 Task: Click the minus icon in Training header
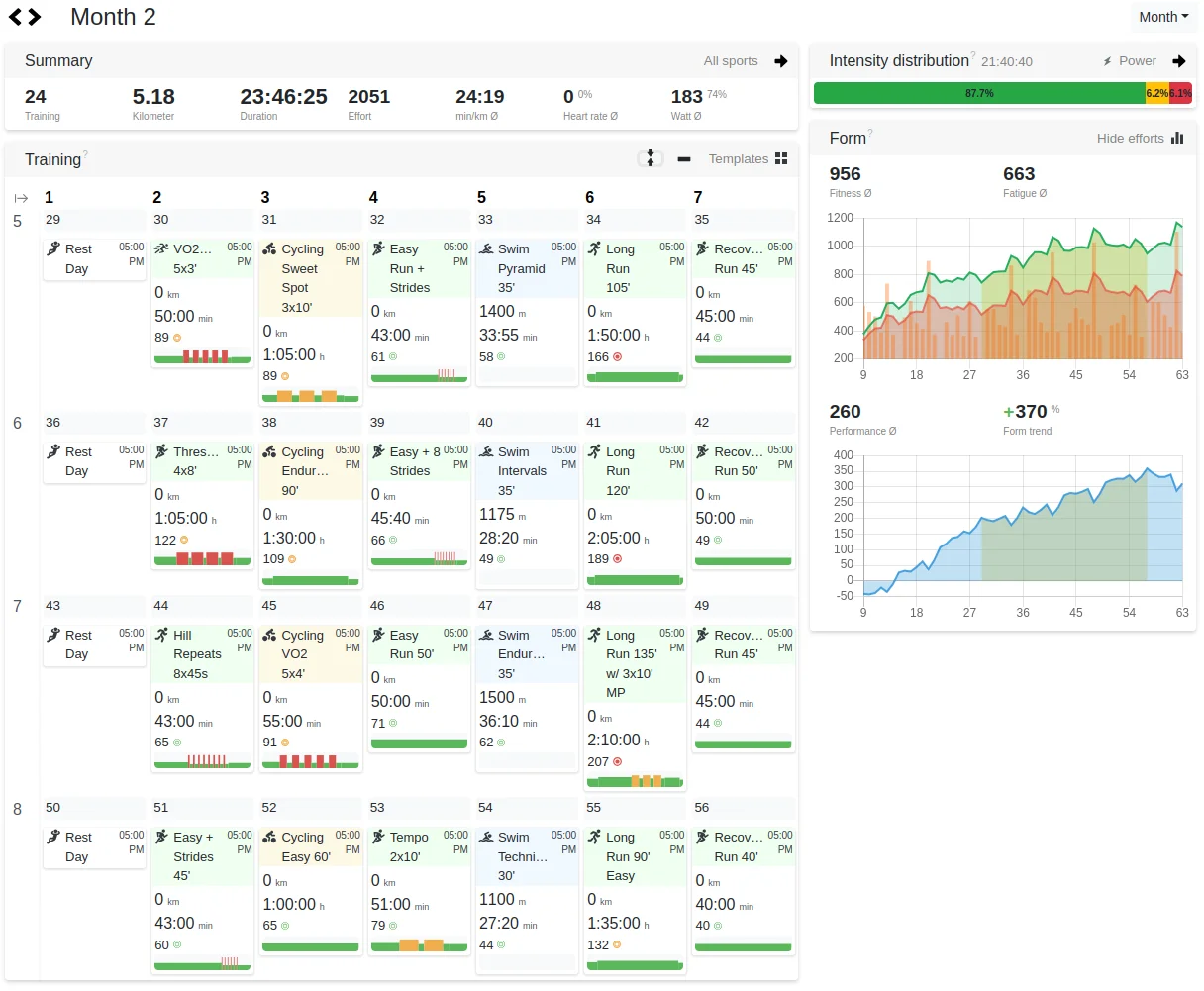[x=684, y=158]
